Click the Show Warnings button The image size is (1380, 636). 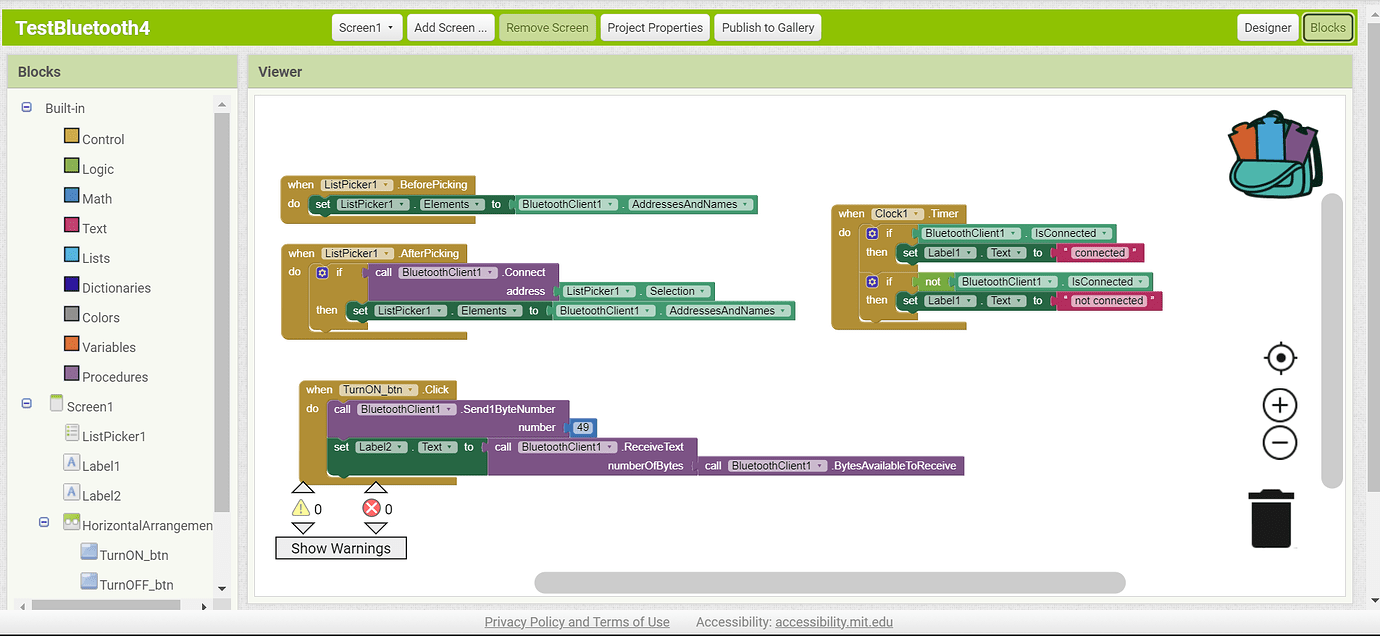(340, 548)
